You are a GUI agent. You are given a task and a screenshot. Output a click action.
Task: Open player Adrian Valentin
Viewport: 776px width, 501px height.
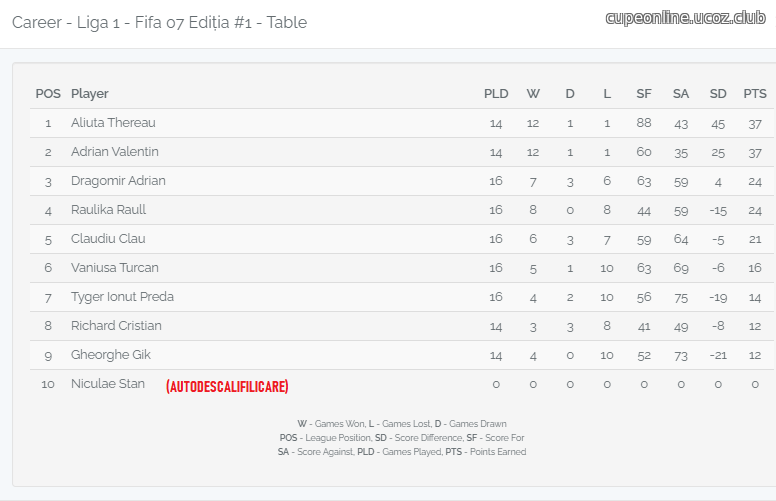(115, 151)
